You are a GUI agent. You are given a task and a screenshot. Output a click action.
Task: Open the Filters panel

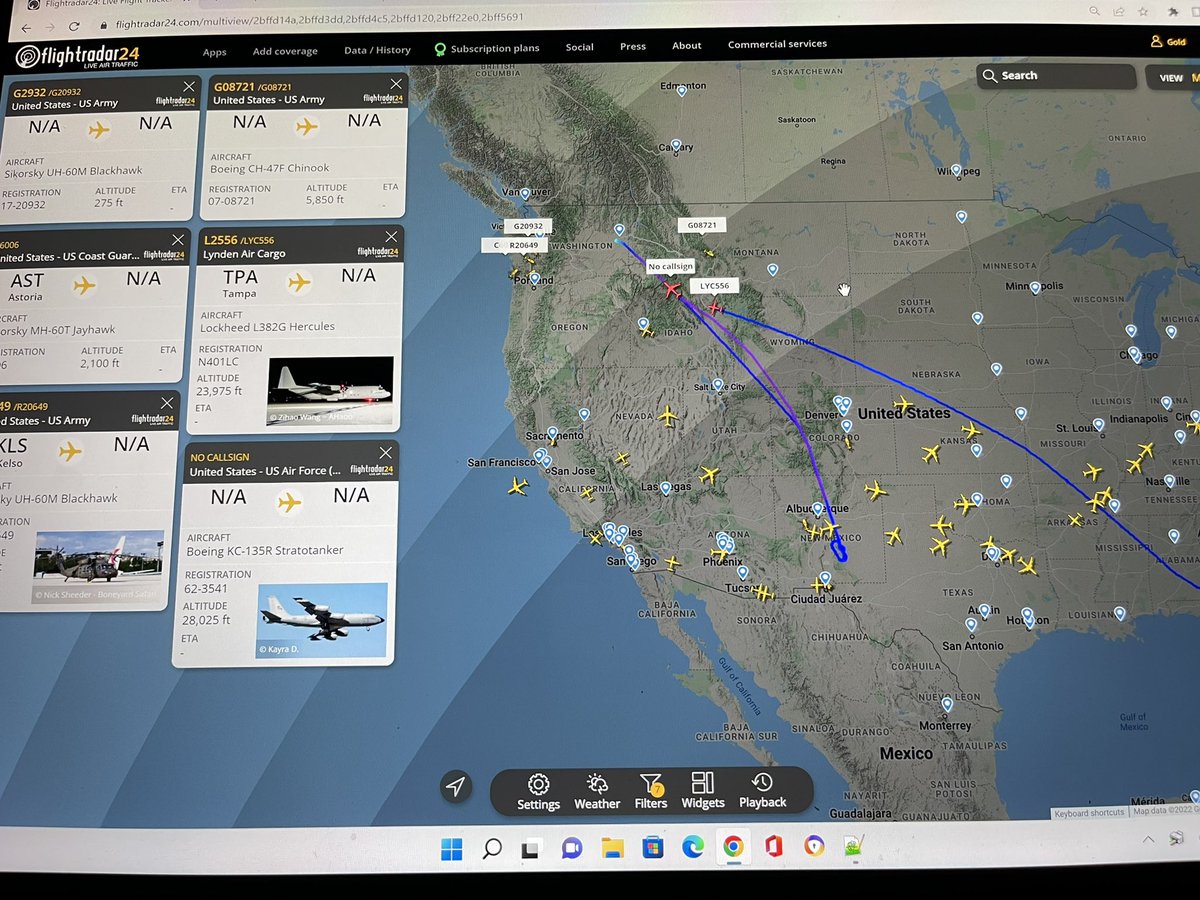click(x=651, y=791)
